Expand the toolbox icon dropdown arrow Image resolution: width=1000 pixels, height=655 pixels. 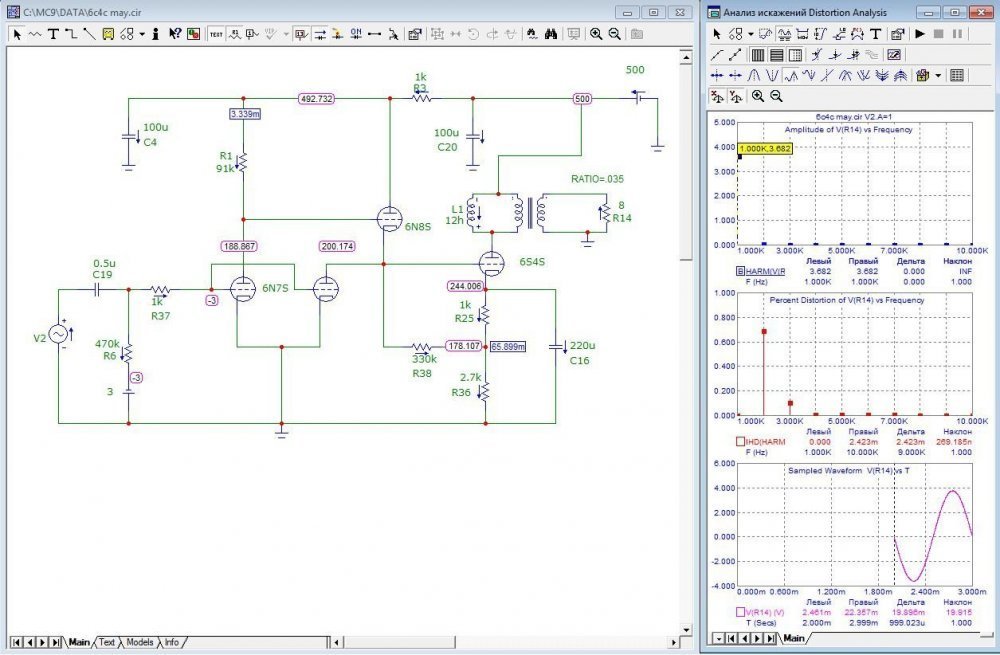[x=938, y=76]
